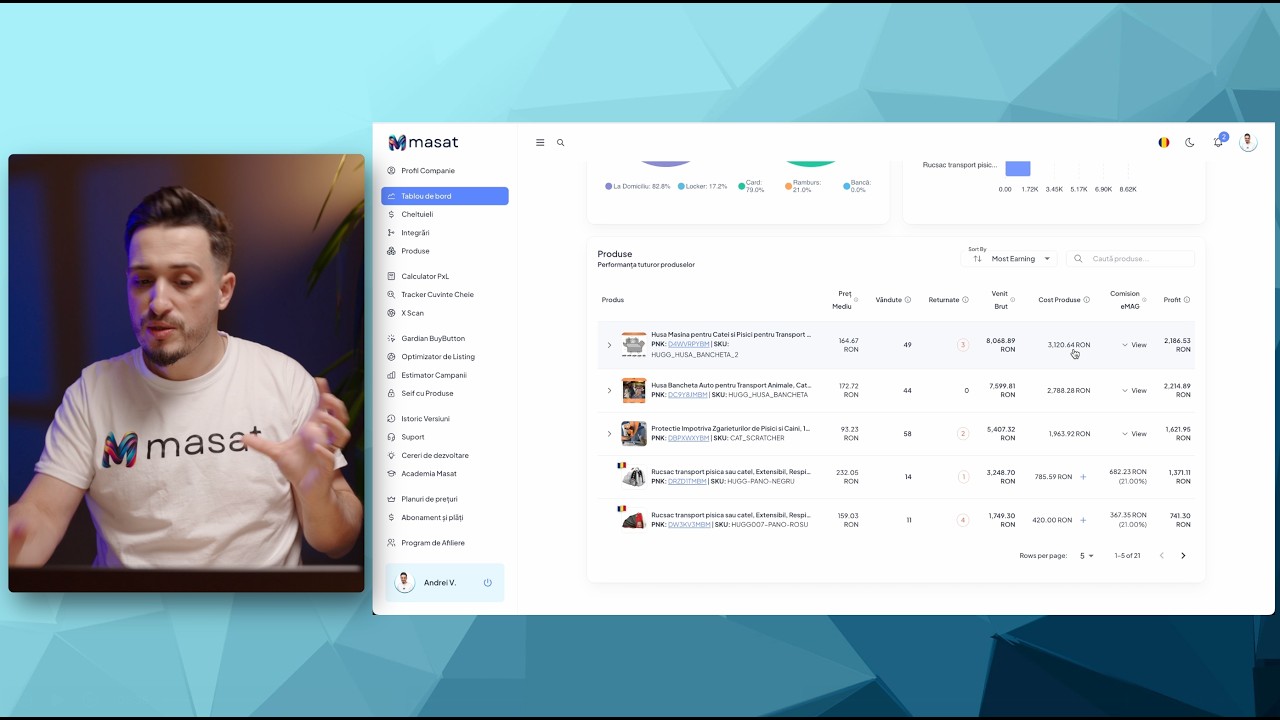
Task: Click info icon beside Vândute column
Action: [908, 300]
